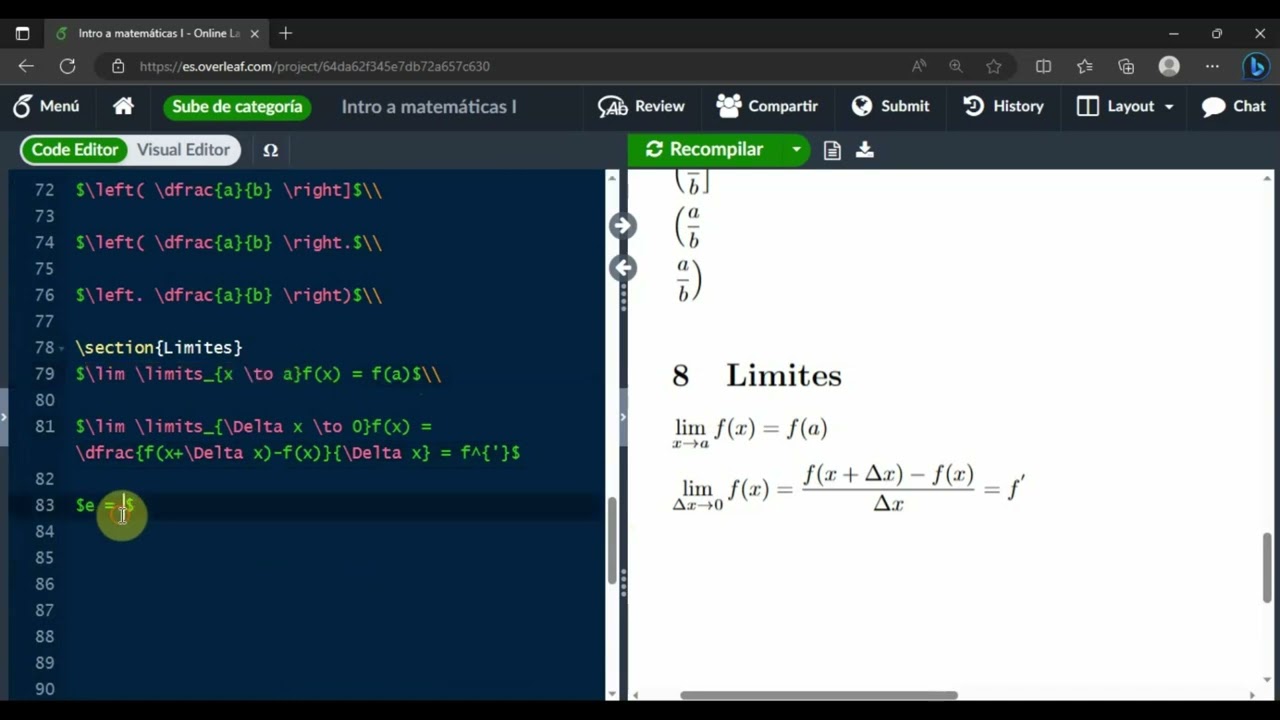Recompile the document
The height and width of the screenshot is (720, 1280).
[x=705, y=149]
